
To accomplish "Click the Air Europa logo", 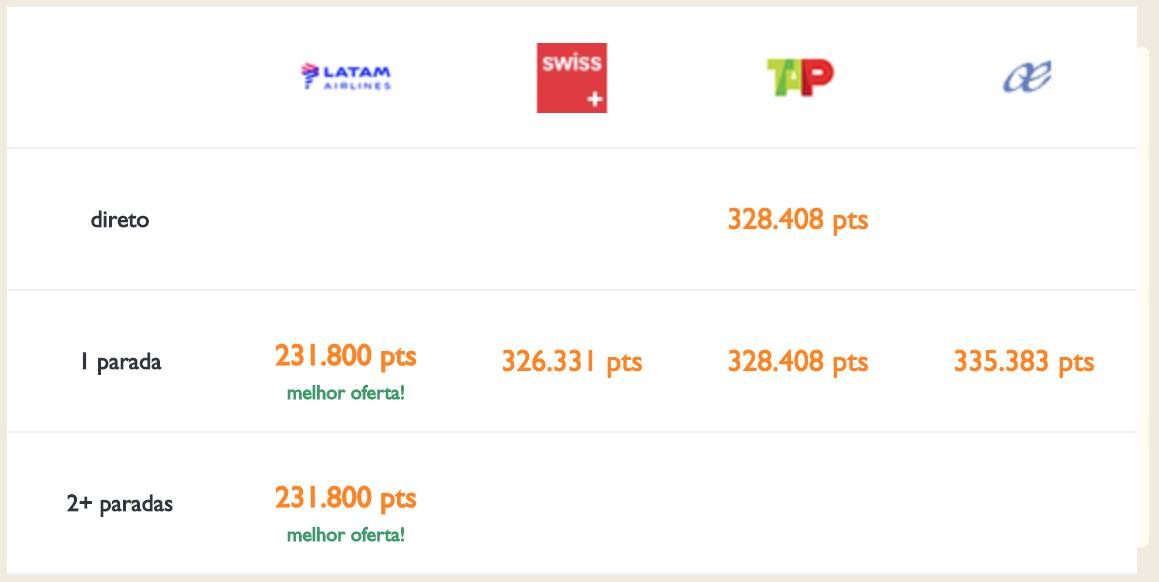I will 1027,77.
